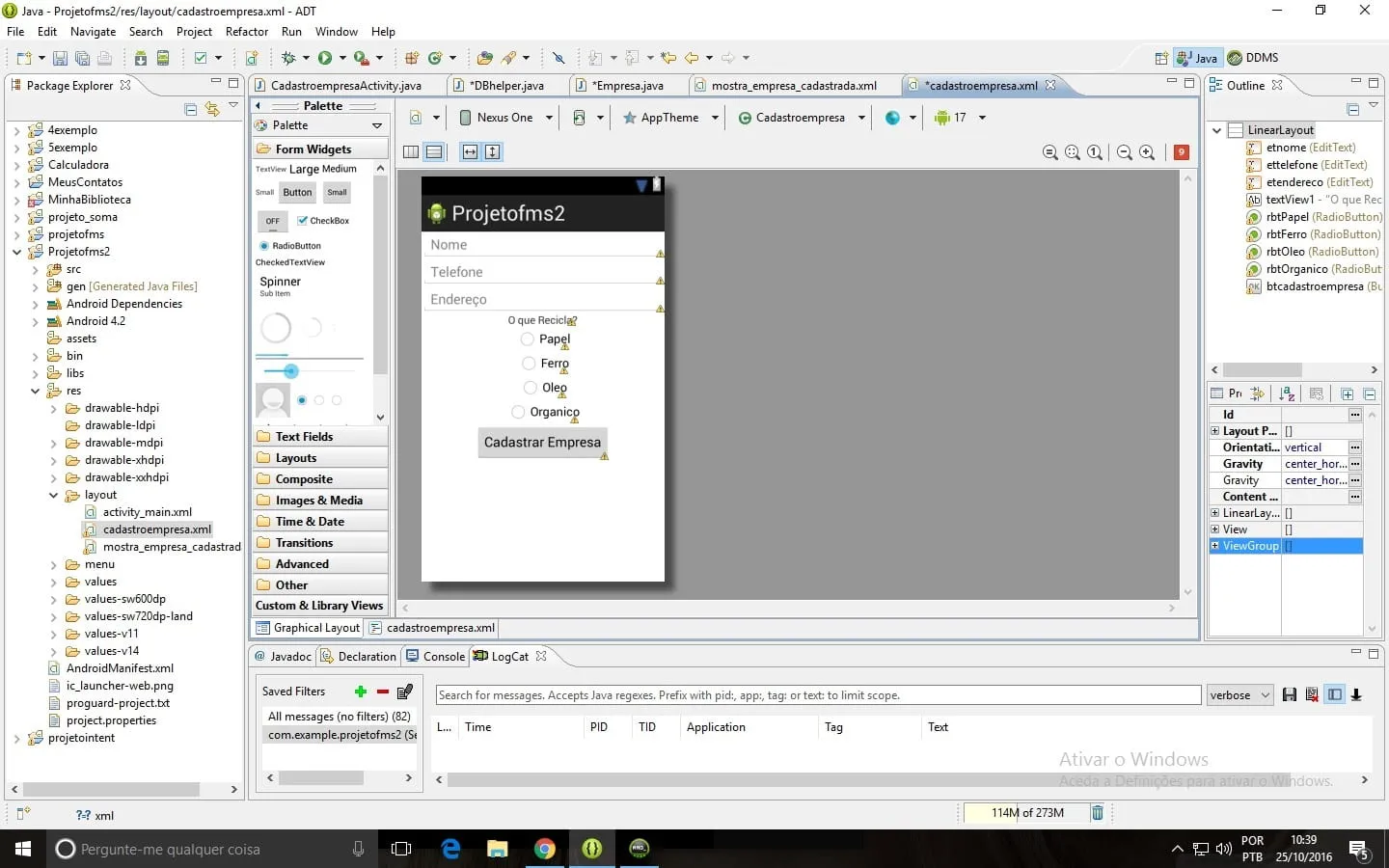Screen dimensions: 1389x868
Task: Select the Organico radio button in layout
Action: click(x=518, y=412)
